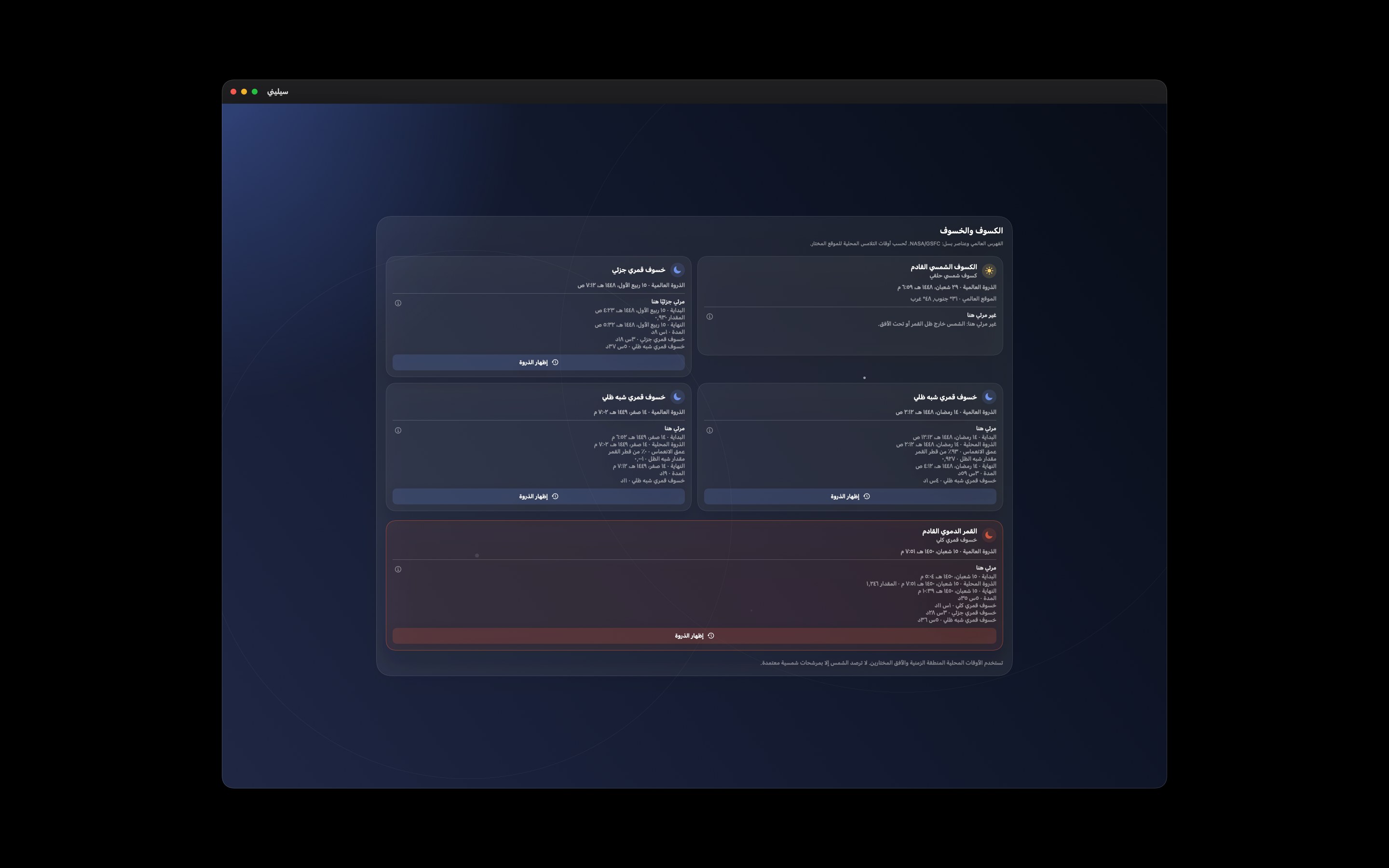Click إظهار الذروة in the صفر ١٤٤٩ penumbral card
Image resolution: width=1389 pixels, height=868 pixels.
(538, 497)
